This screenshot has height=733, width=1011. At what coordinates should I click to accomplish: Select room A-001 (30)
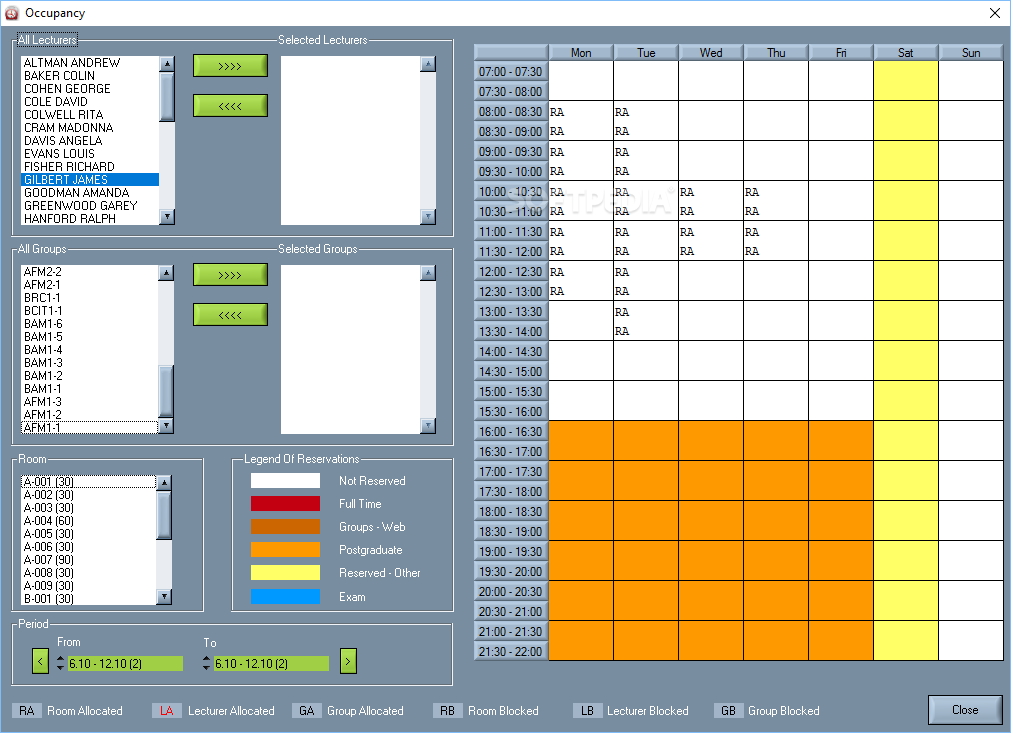pyautogui.click(x=88, y=482)
